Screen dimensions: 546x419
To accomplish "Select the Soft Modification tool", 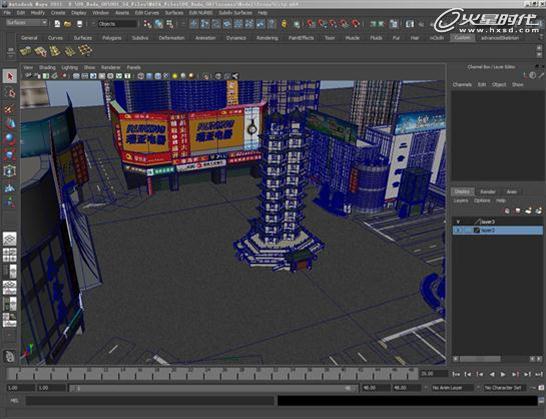I will 10,187.
